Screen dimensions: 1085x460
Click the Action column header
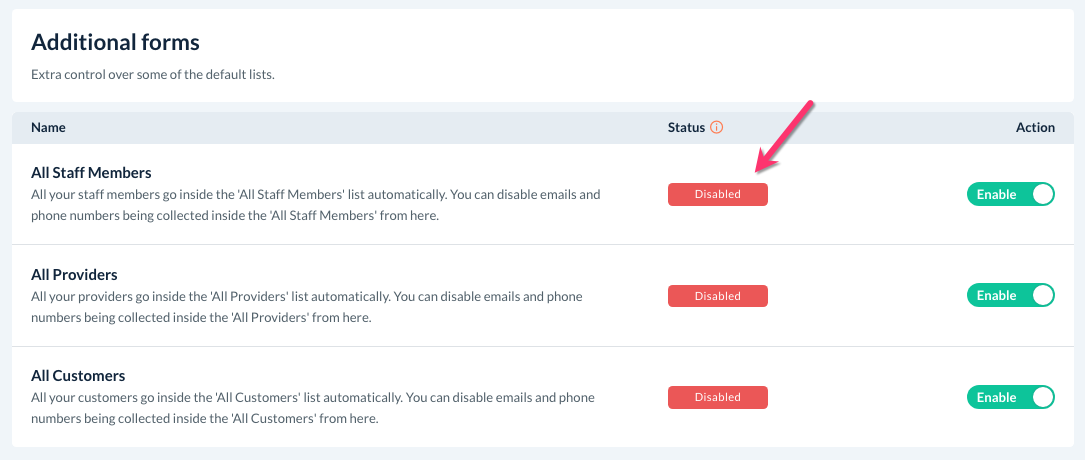coord(1035,127)
